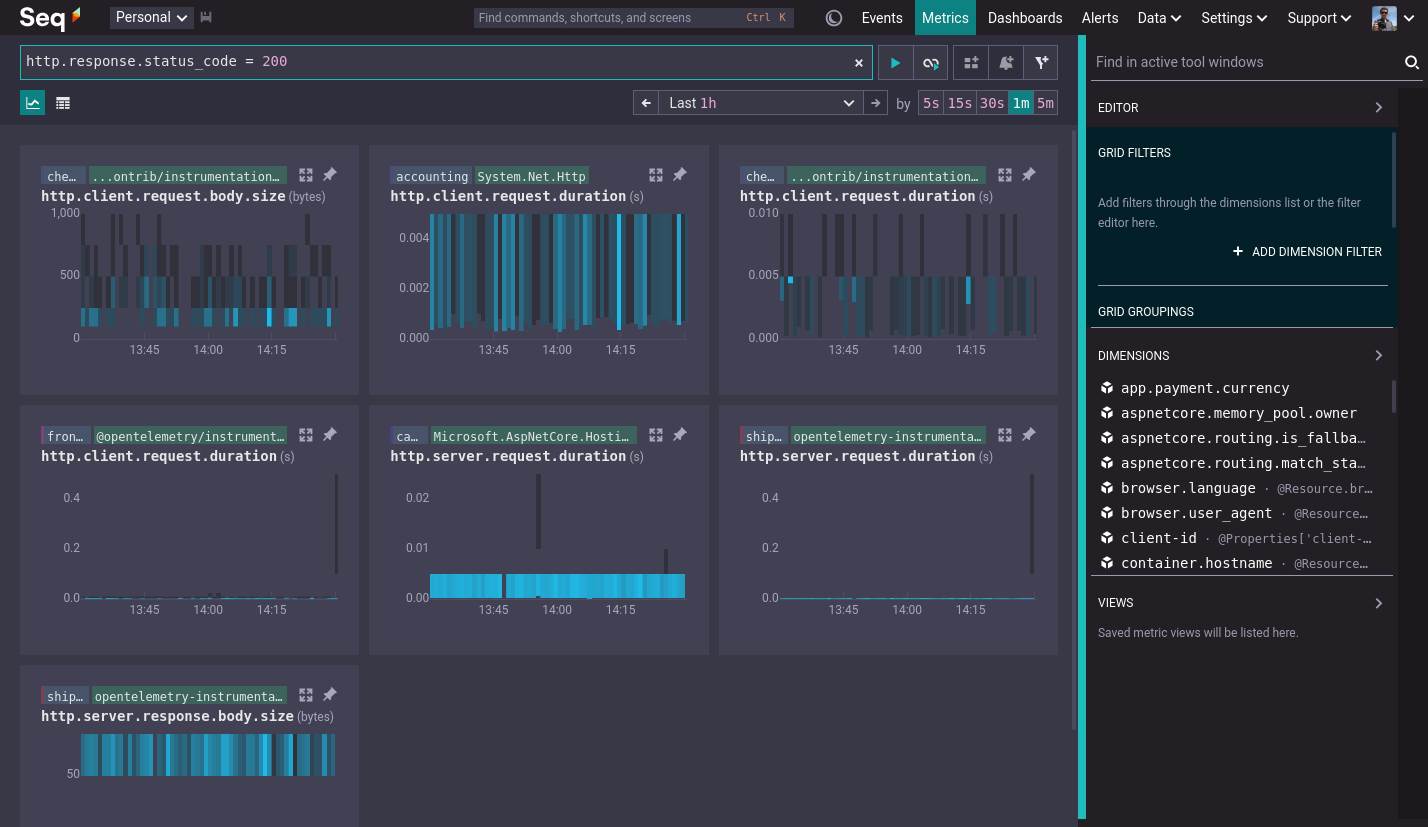Open the Last 1h time range dropdown
This screenshot has height=827, width=1428.
(x=761, y=103)
